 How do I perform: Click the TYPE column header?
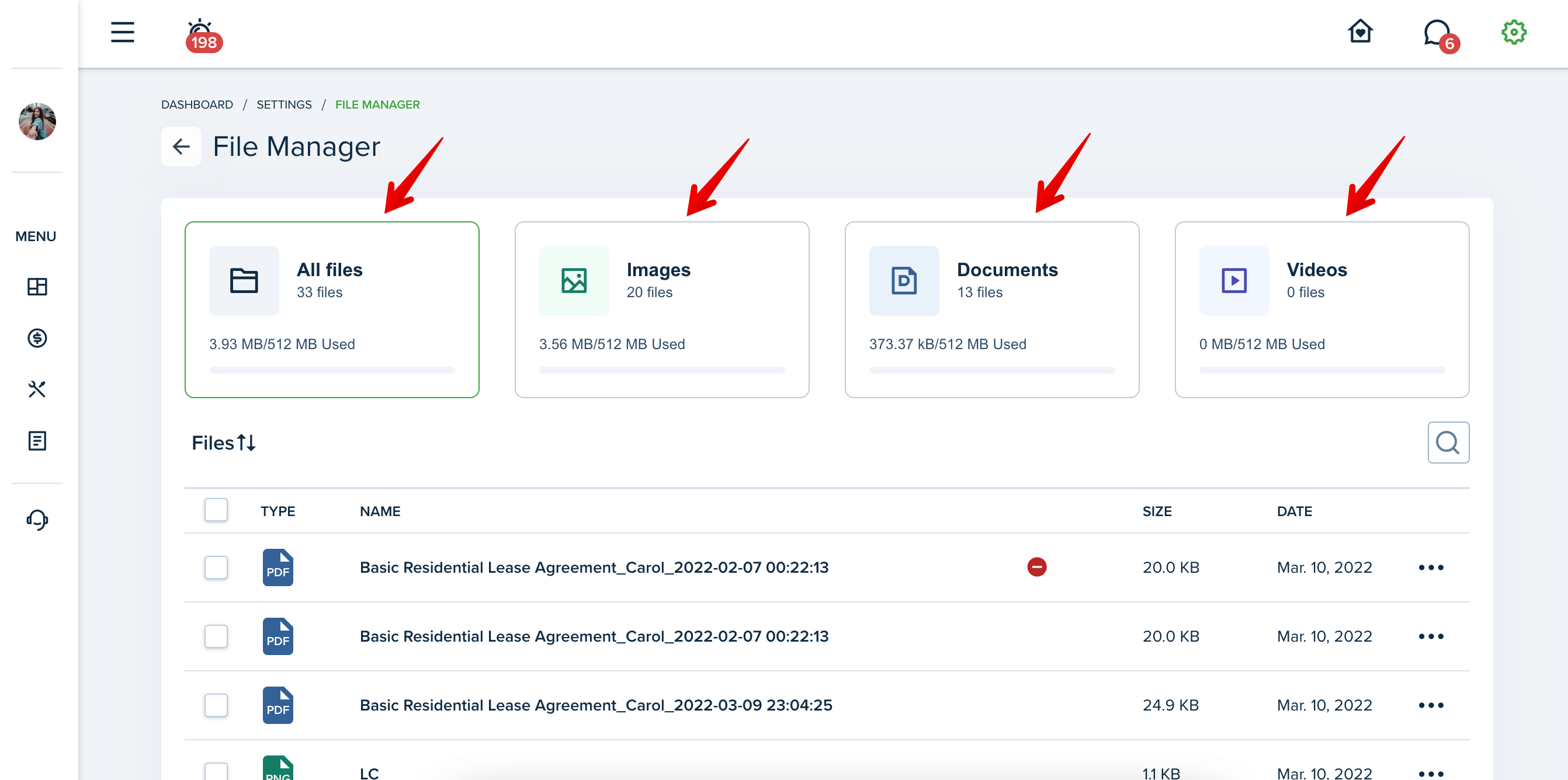277,511
